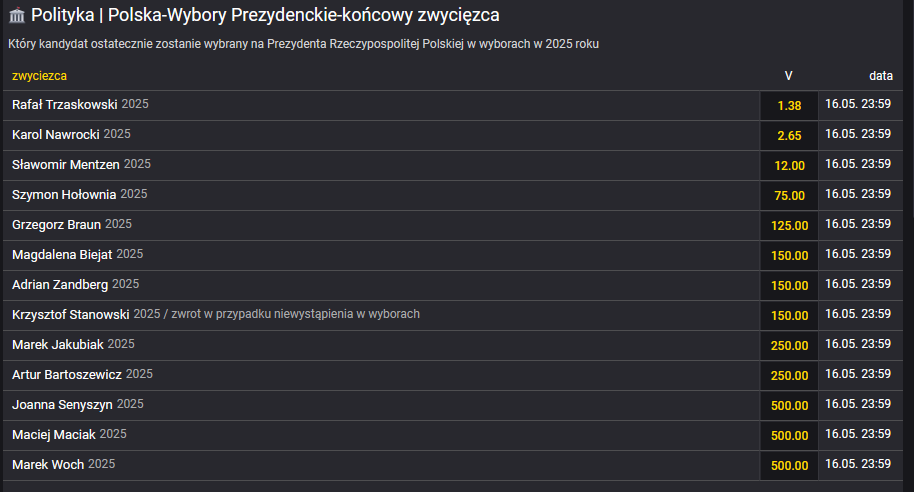Select Magdalena Biejat odds 150.00

coord(789,255)
